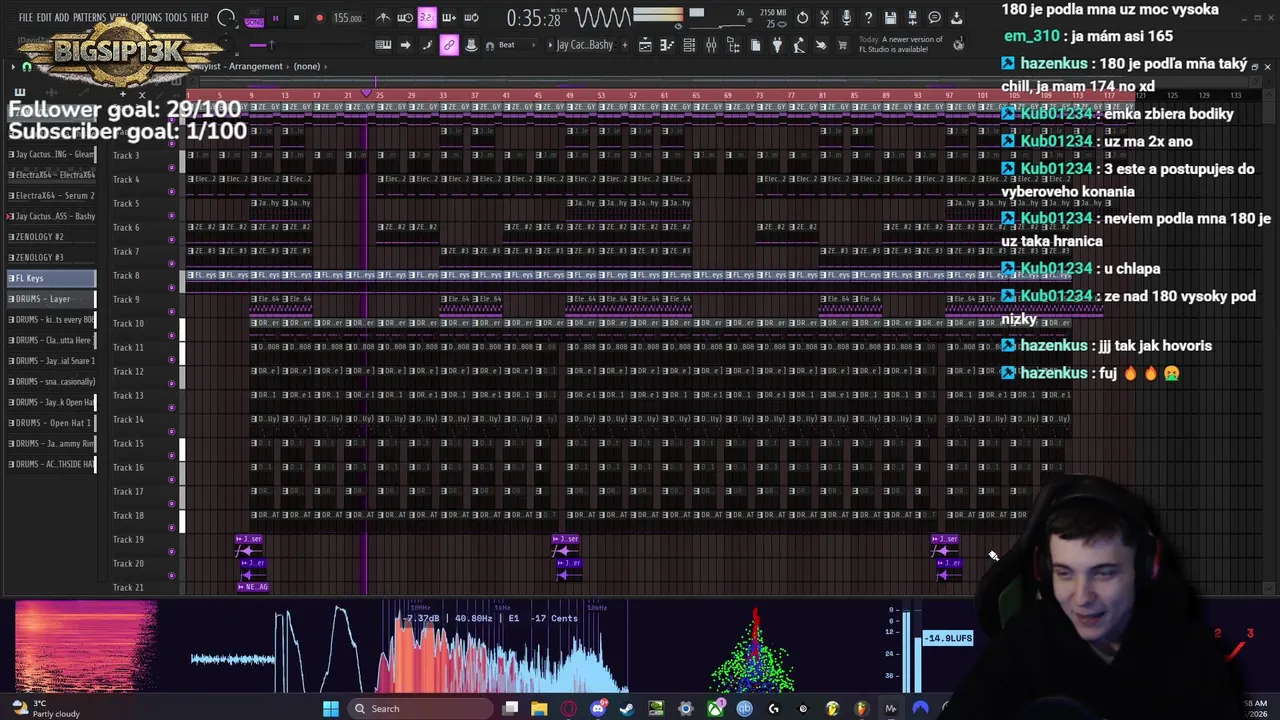Click the newer version available notice
Viewport: 1280px width, 720px height.
(901, 44)
